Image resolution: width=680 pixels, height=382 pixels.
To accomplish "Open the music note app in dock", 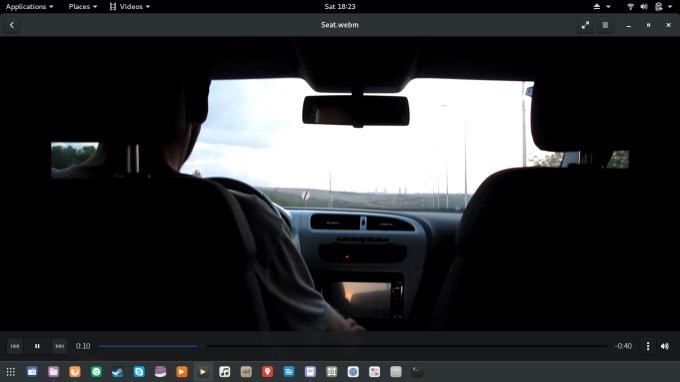I will [x=225, y=372].
